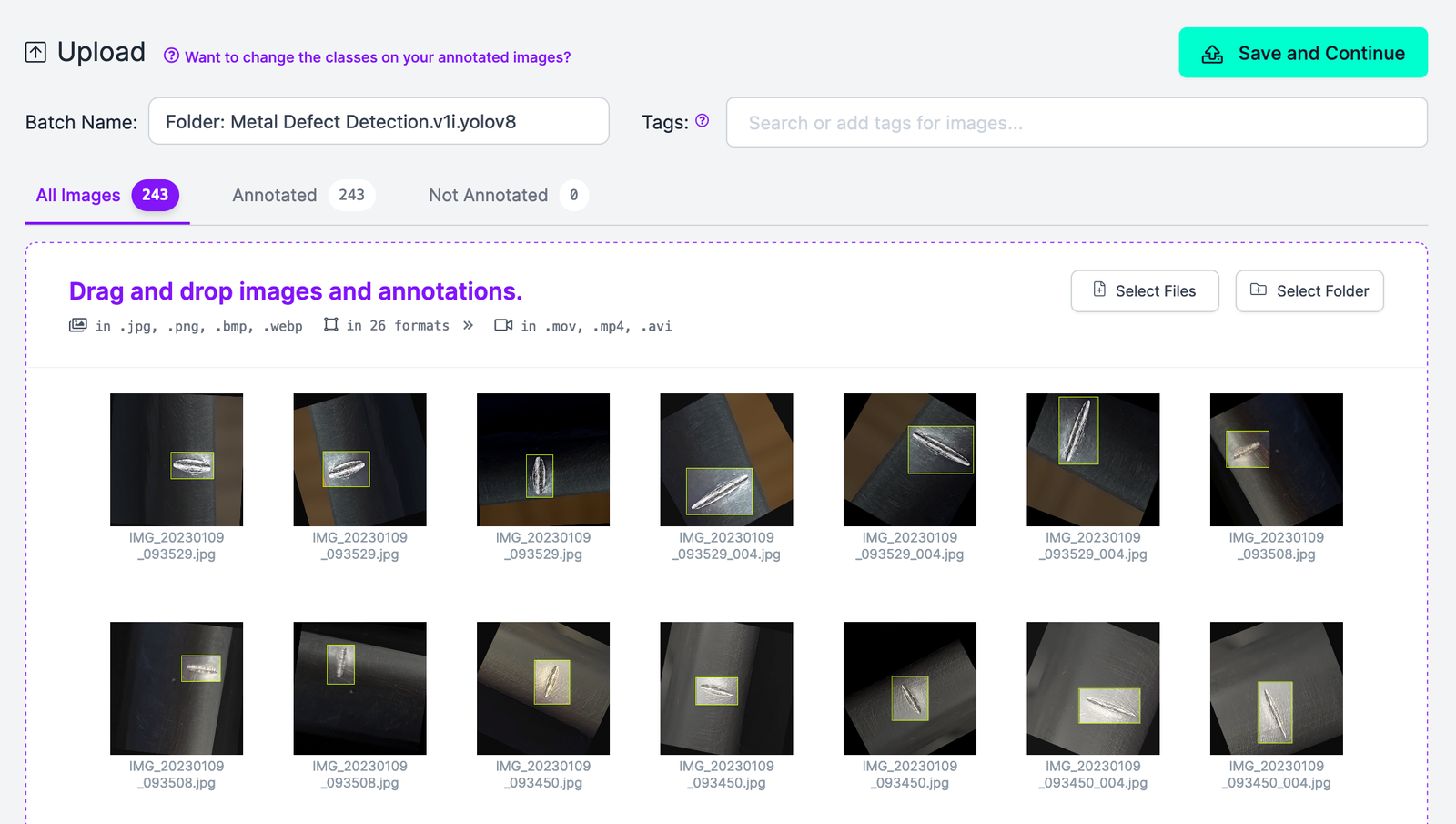Open the first IMG_20230109_093529.jpg thumbnail
Screen dimensions: 1456x824
tap(176, 459)
